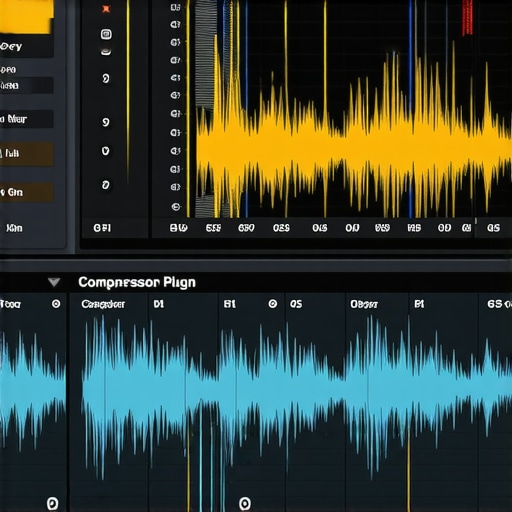The height and width of the screenshot is (512, 512).
Task: Collapse the Compressor Plign section with its triangle
Action: [x=54, y=282]
